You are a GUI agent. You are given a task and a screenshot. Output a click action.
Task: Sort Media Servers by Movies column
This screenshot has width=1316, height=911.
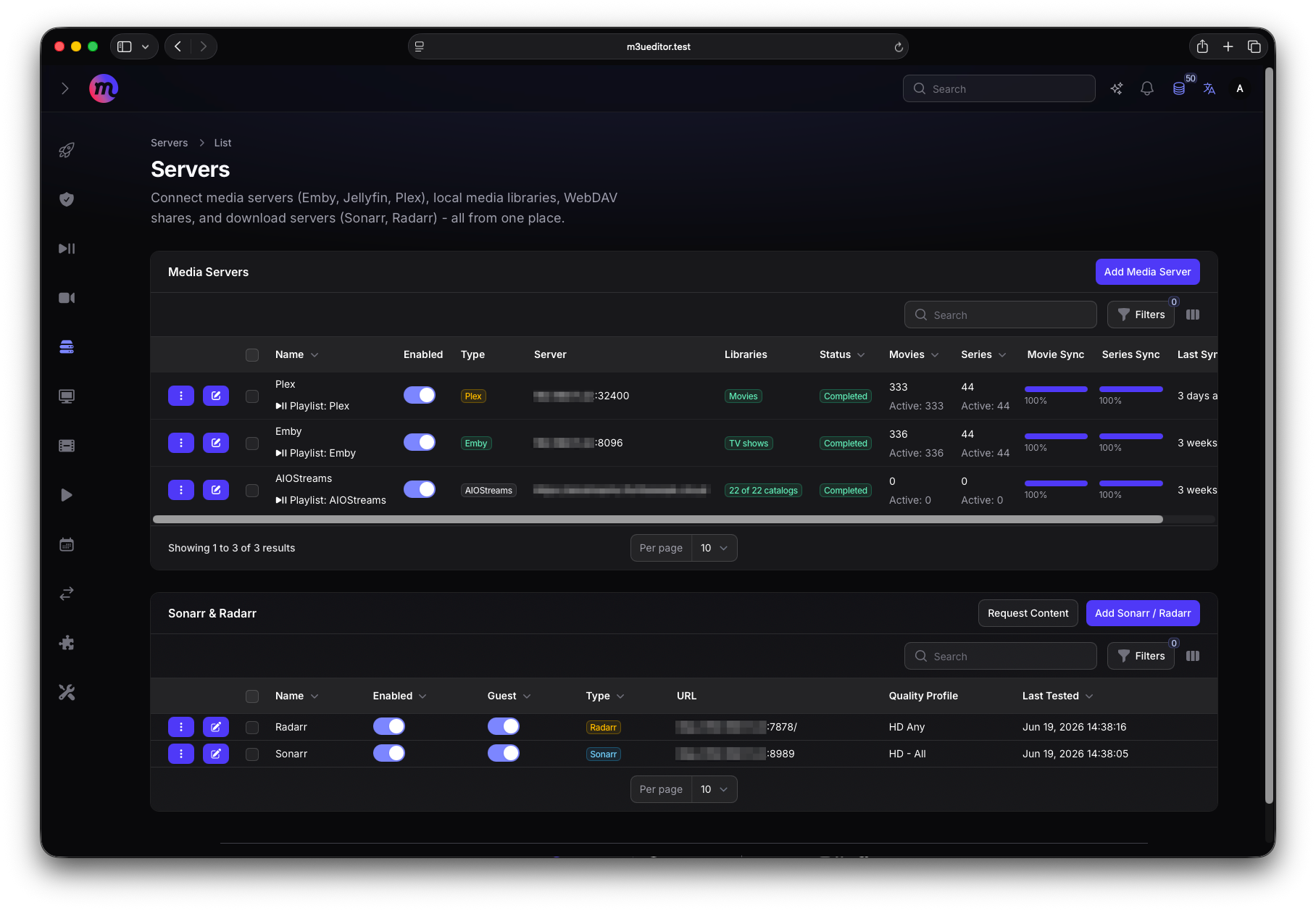914,354
